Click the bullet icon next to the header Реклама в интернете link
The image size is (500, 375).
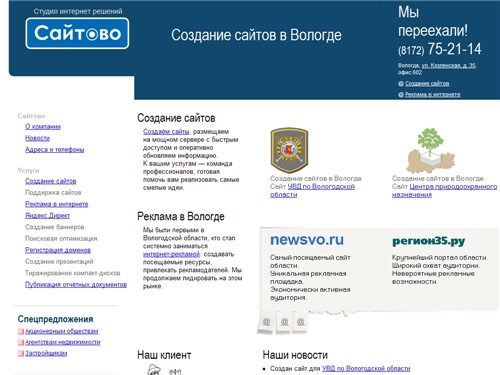coord(401,95)
